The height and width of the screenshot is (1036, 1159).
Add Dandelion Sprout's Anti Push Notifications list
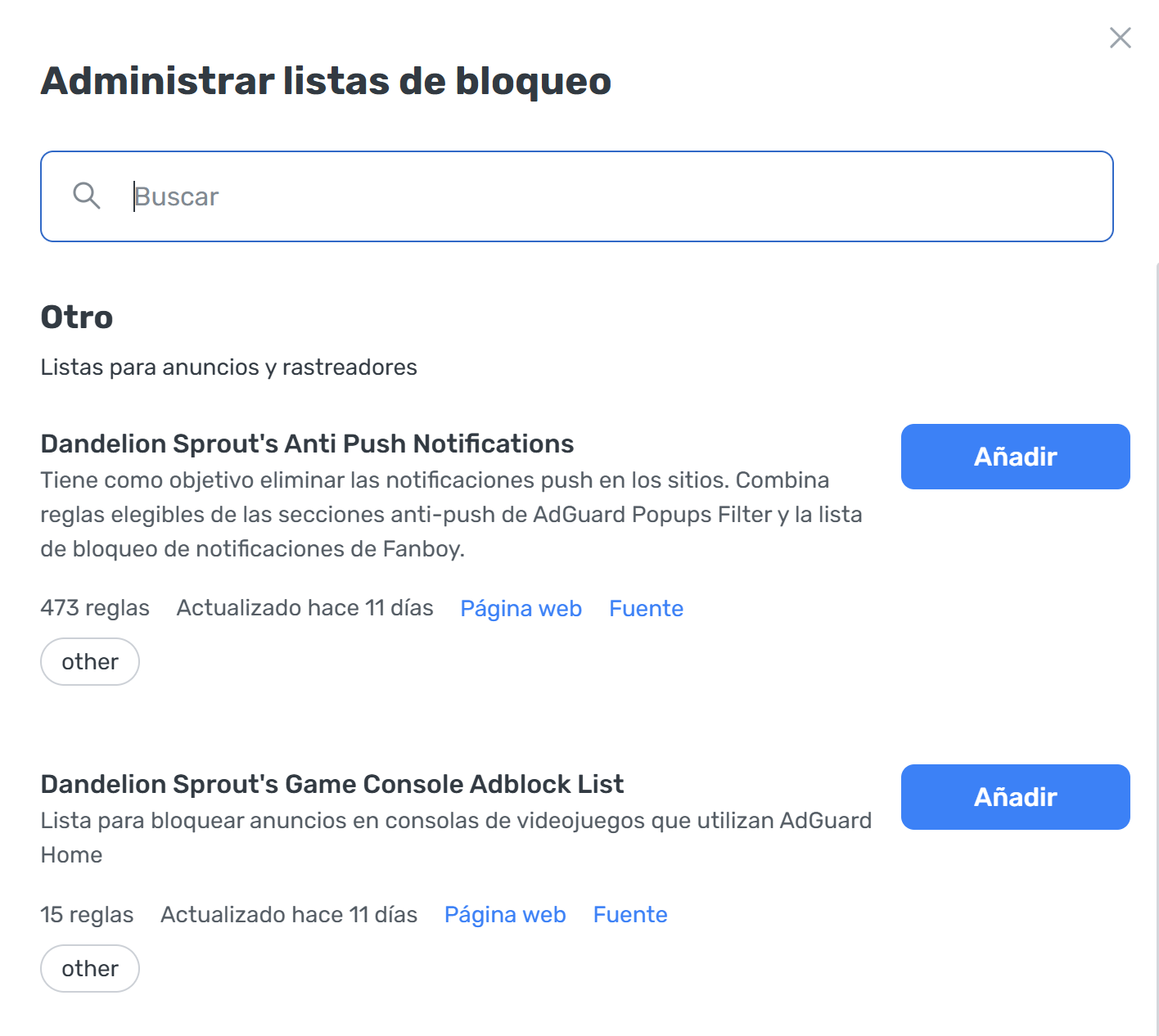[x=1015, y=457]
